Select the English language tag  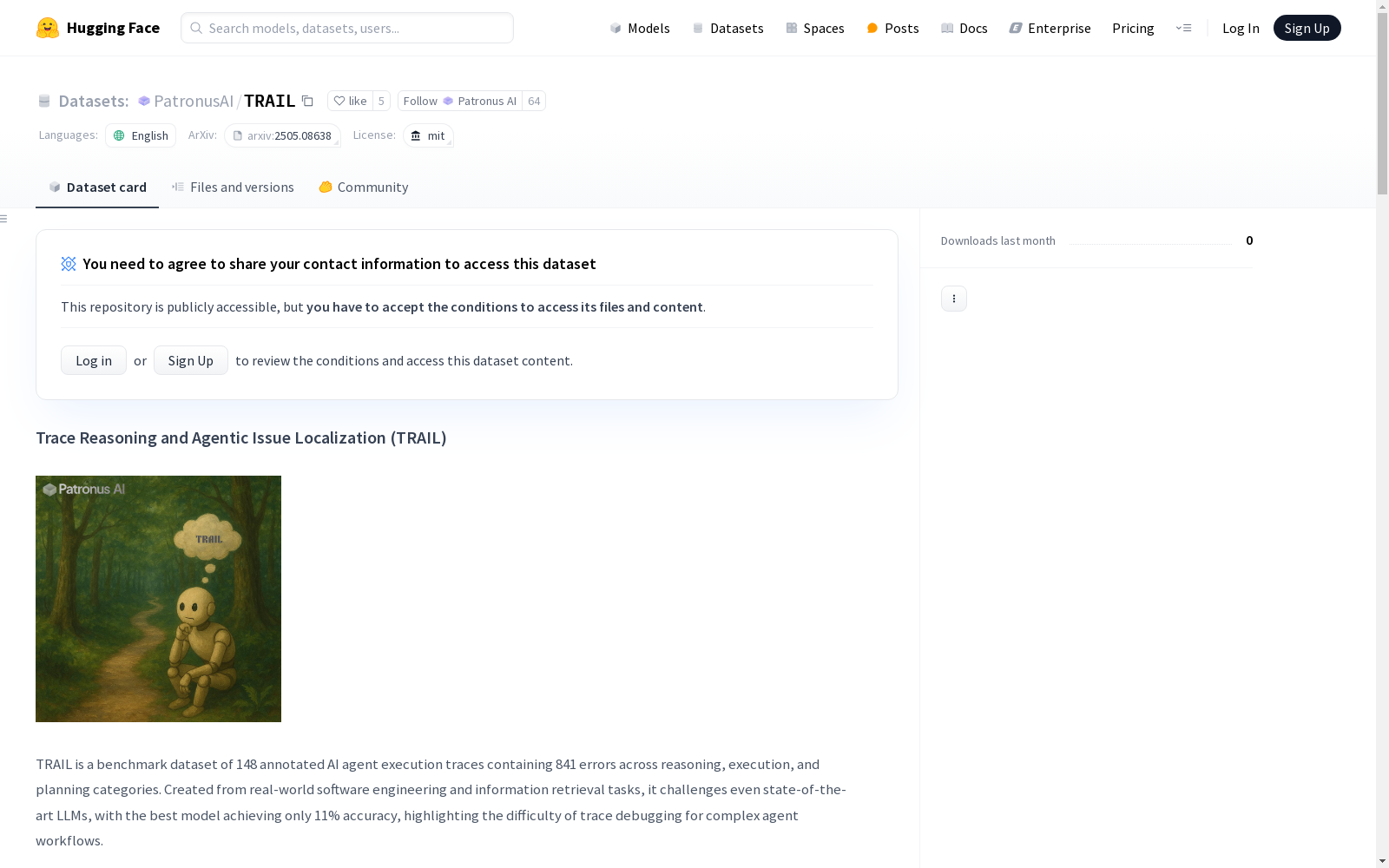[x=141, y=135]
